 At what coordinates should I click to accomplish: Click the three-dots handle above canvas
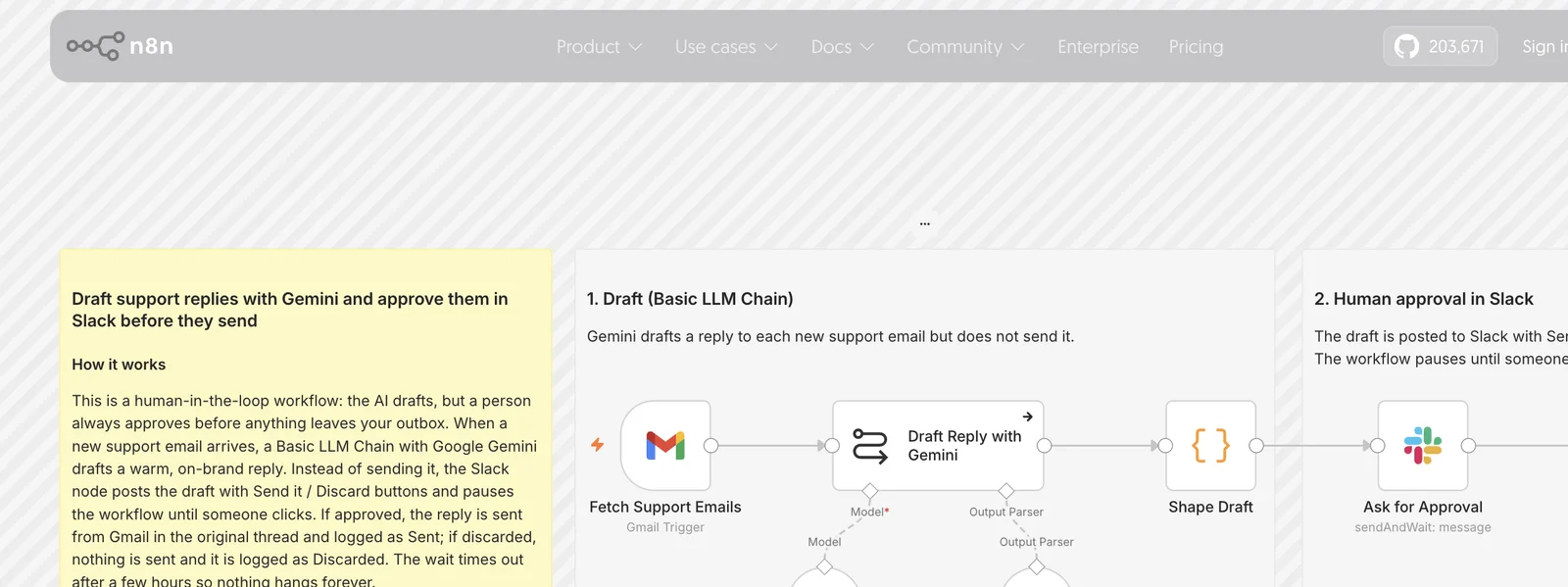[924, 223]
